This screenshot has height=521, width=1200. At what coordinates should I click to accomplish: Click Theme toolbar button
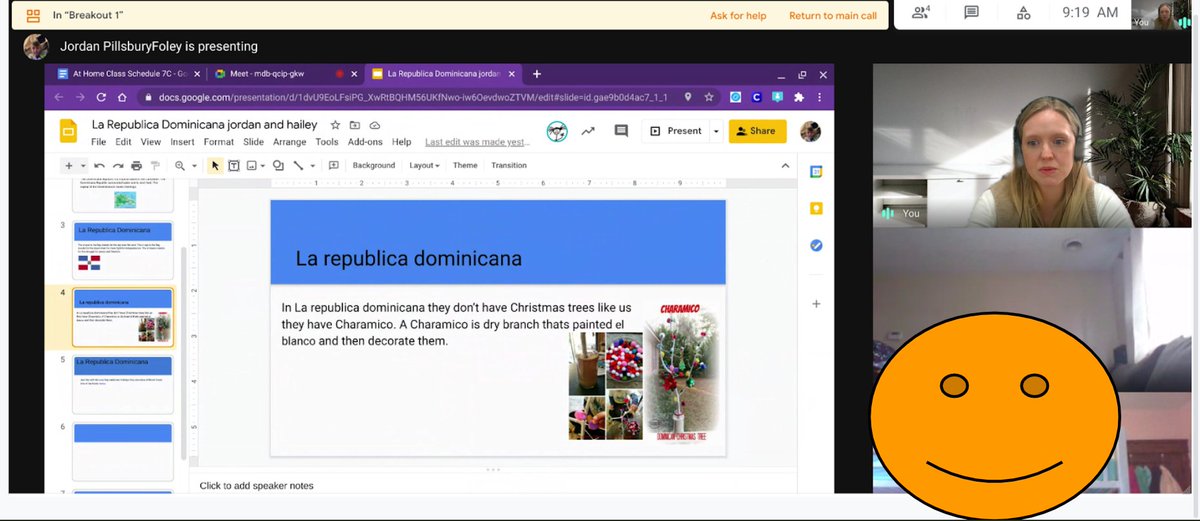[x=465, y=165]
